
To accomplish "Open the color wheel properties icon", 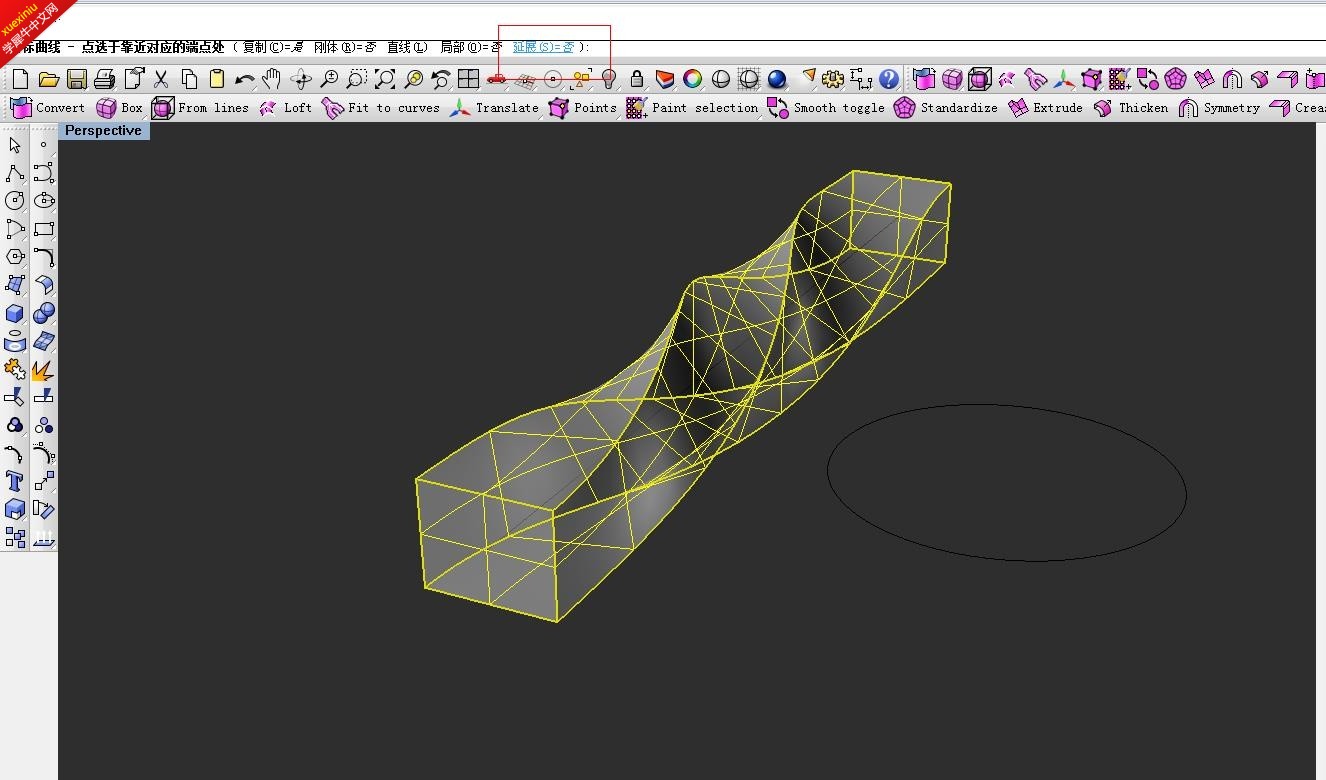I will click(693, 79).
